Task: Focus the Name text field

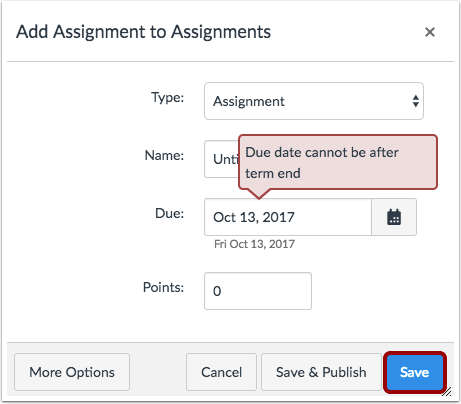Action: 221,159
